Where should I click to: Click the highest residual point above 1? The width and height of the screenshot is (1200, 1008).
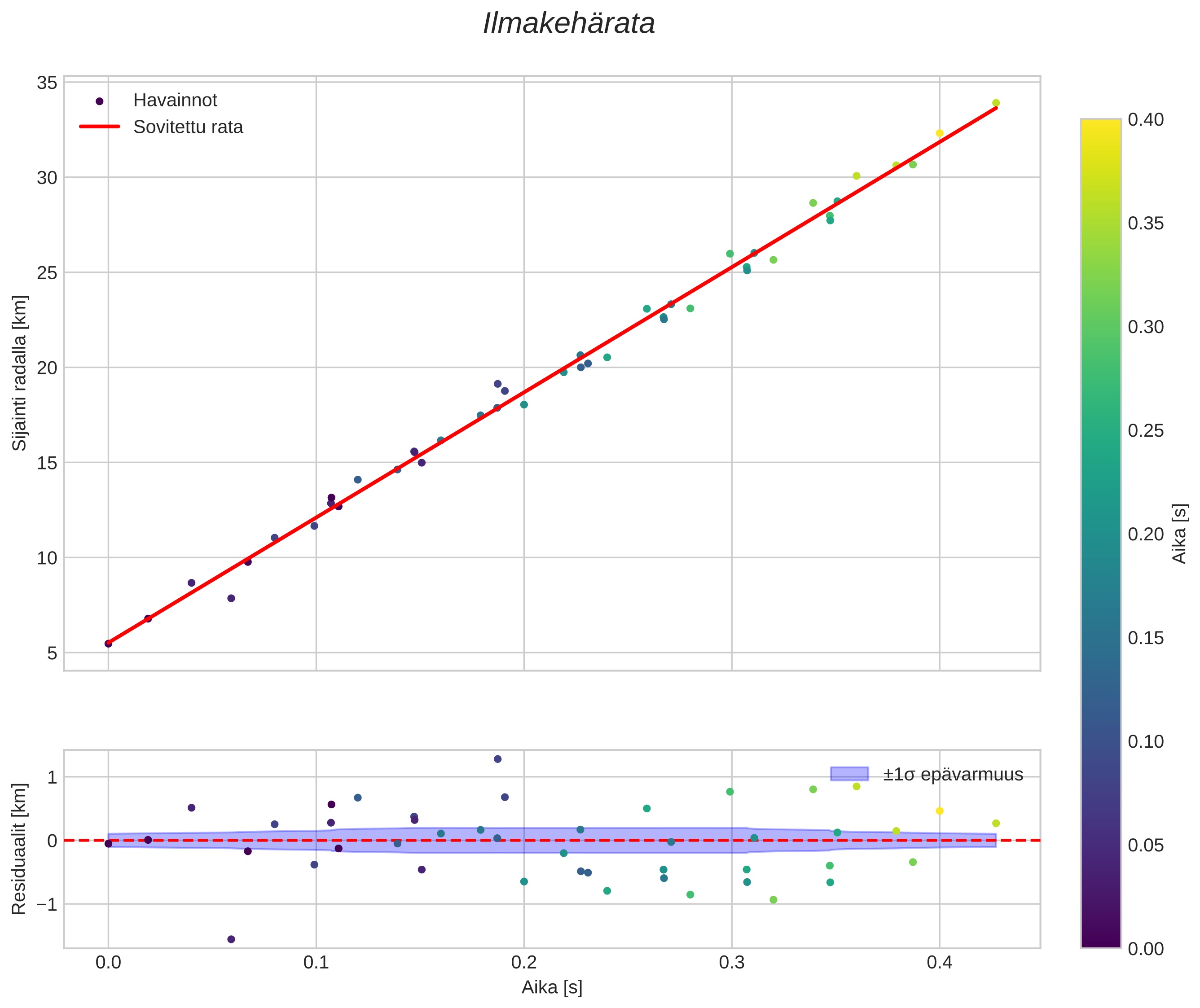497,759
